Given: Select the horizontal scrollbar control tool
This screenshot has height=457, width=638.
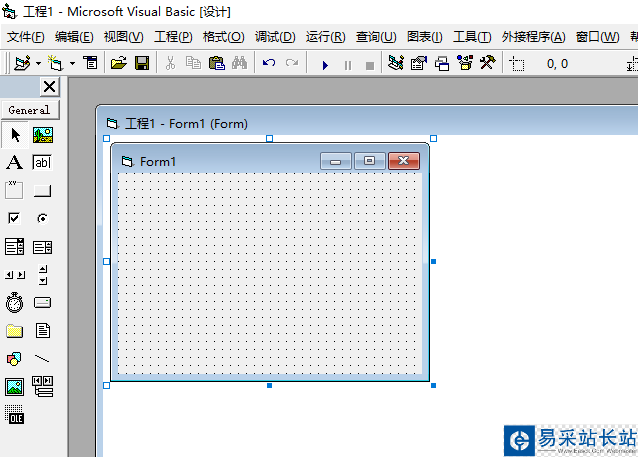Looking at the screenshot, I should click(15, 275).
